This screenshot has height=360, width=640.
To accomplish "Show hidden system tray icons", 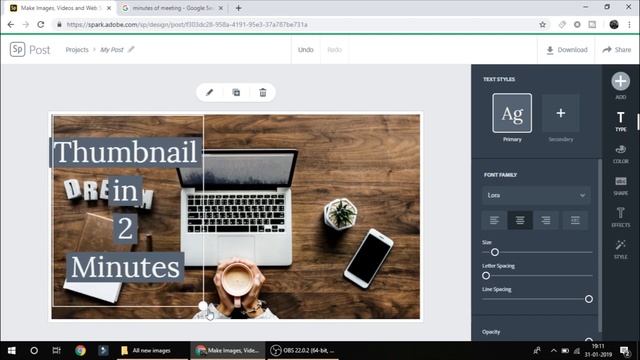I will (553, 350).
